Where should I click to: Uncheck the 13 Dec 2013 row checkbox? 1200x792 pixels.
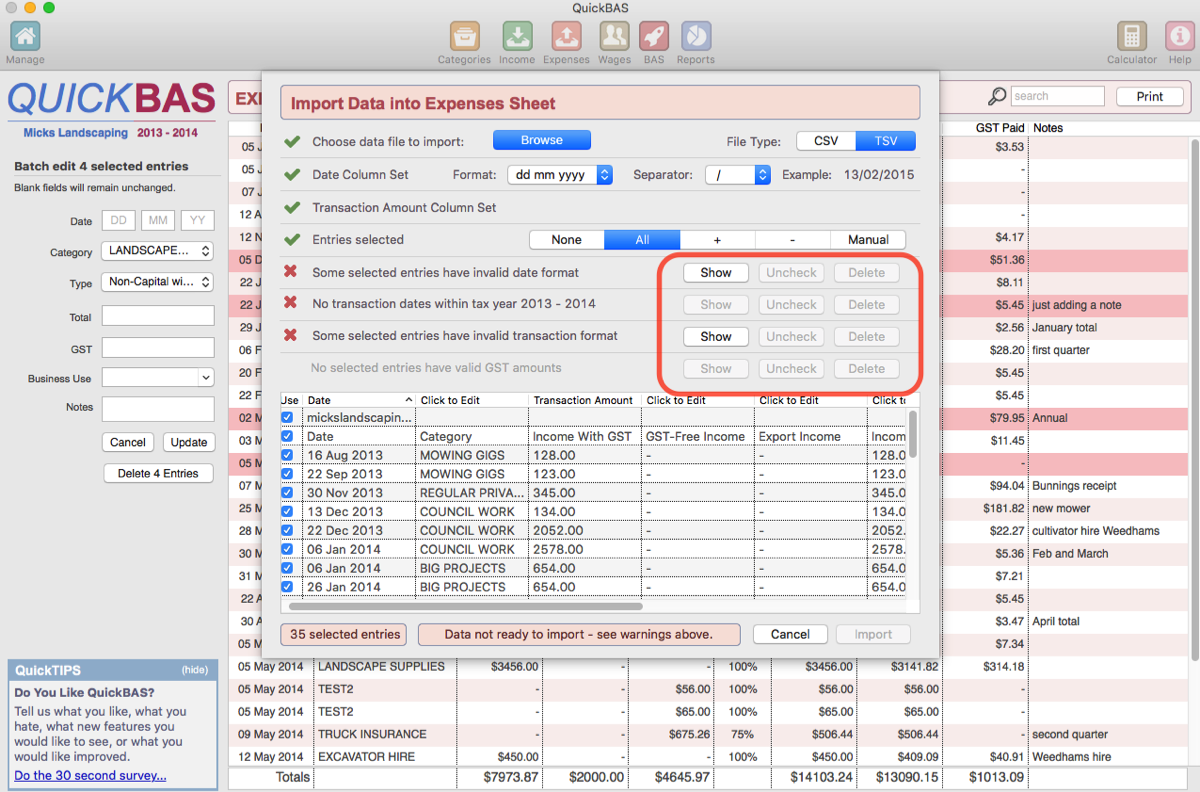(x=288, y=511)
